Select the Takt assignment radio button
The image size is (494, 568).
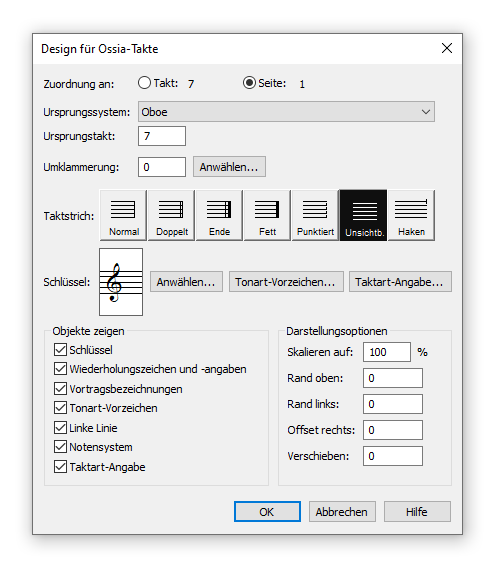pyautogui.click(x=144, y=83)
